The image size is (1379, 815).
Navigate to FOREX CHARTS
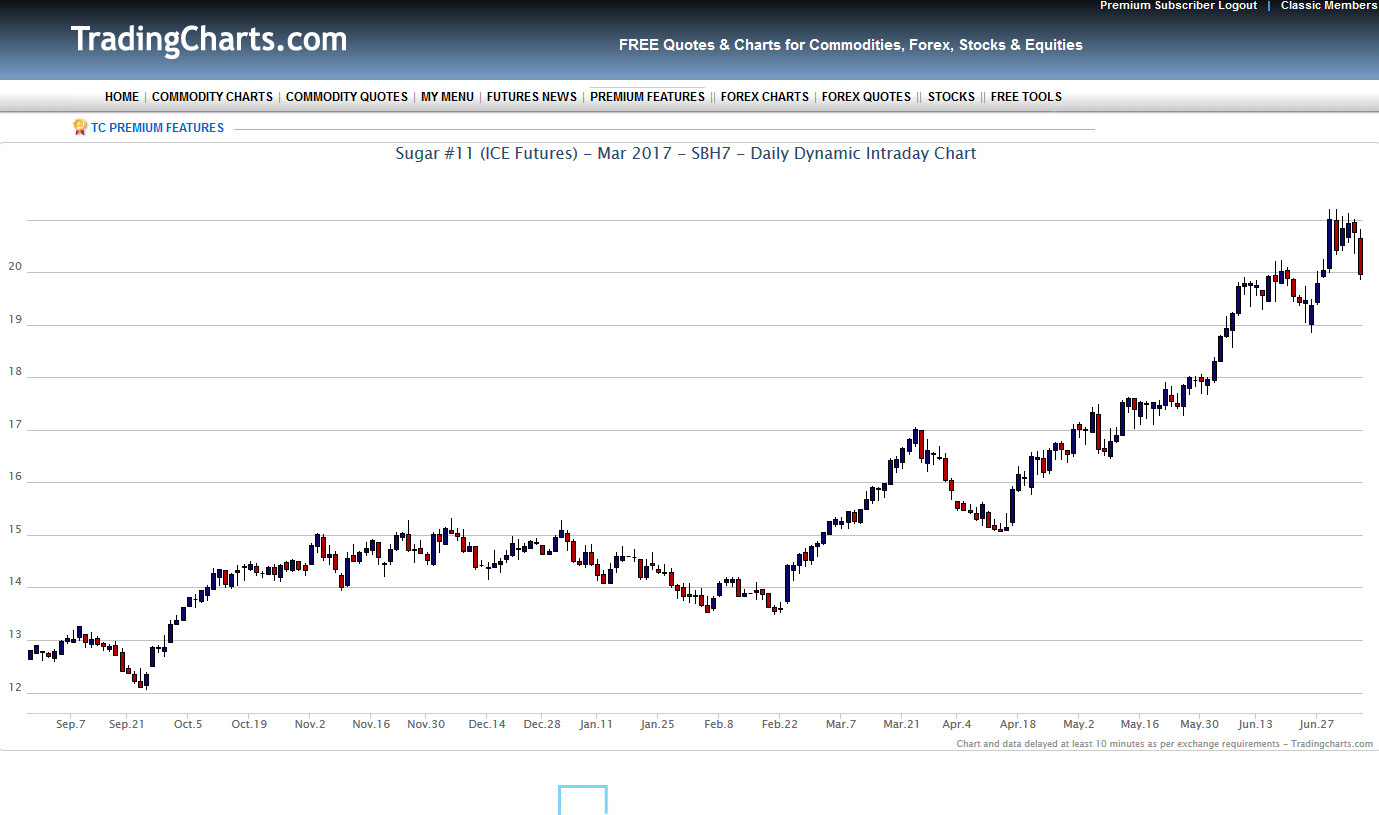[x=764, y=97]
